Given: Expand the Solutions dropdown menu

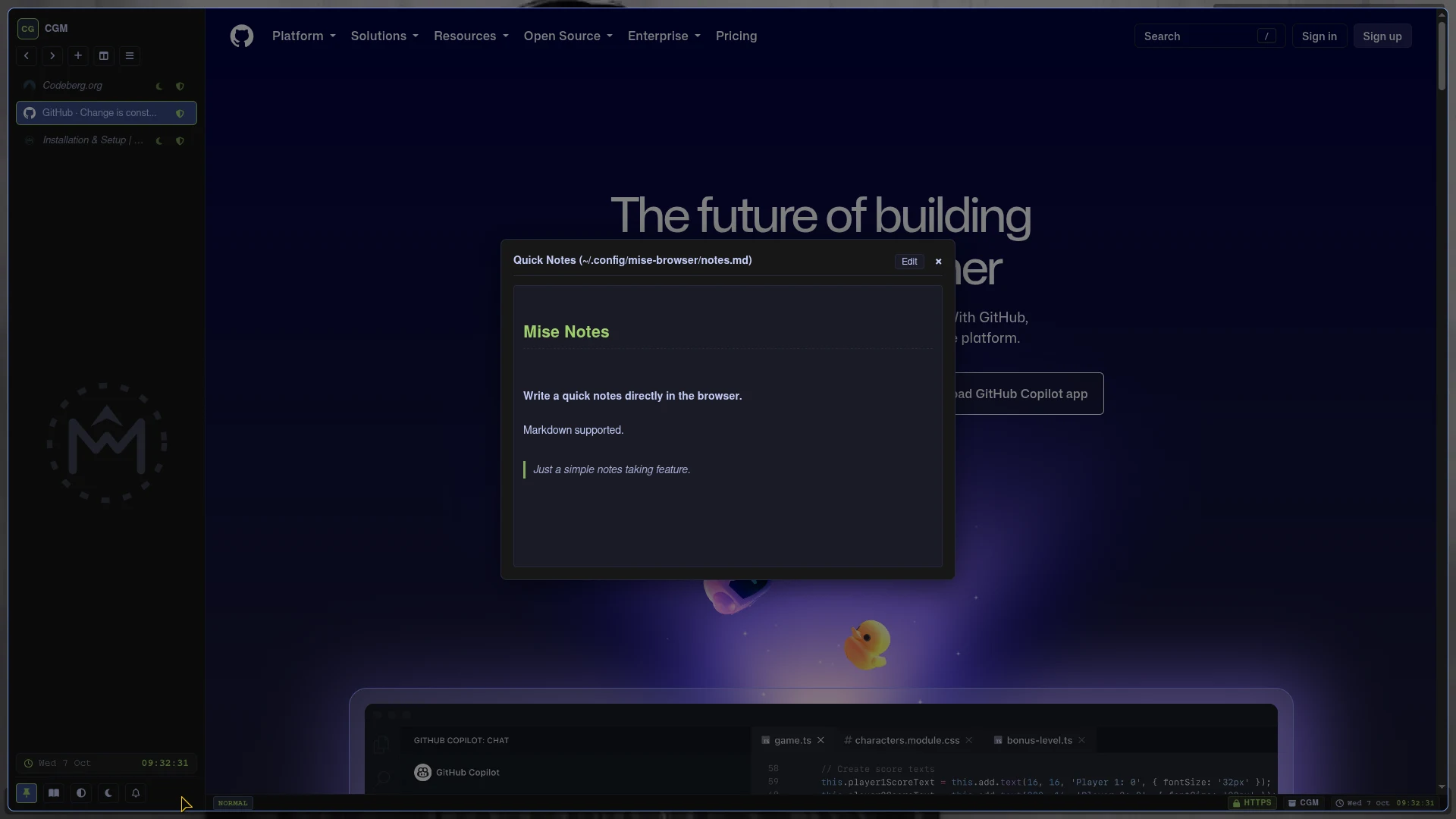Looking at the screenshot, I should tap(384, 36).
